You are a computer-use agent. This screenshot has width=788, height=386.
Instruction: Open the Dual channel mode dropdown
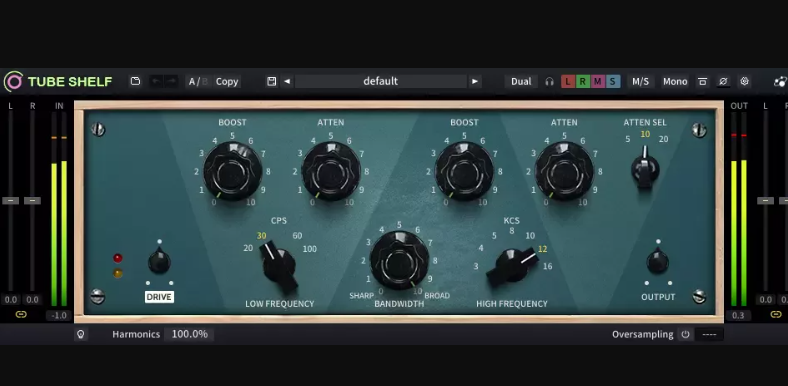(x=521, y=81)
